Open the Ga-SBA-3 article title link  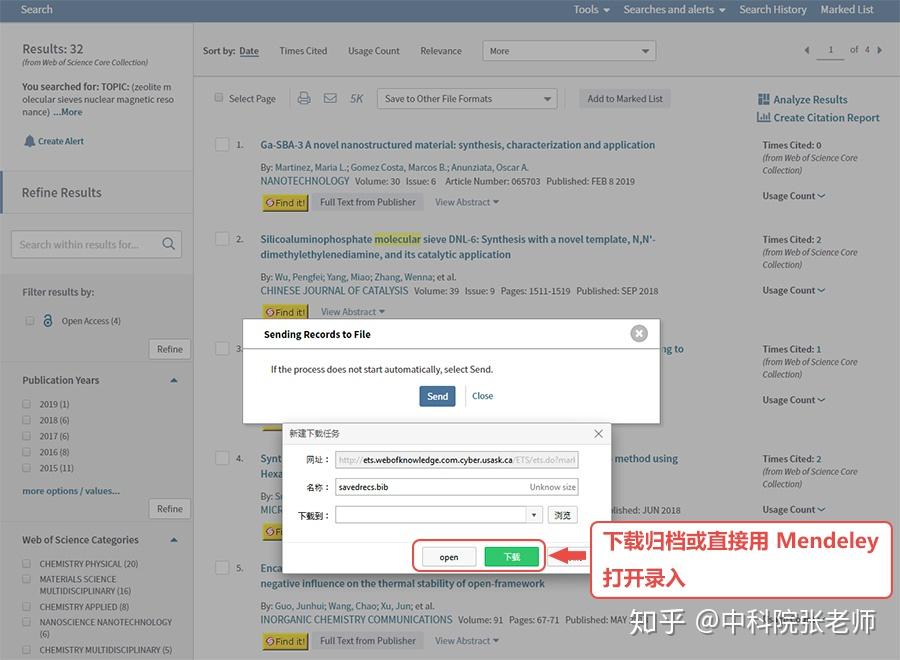point(457,145)
